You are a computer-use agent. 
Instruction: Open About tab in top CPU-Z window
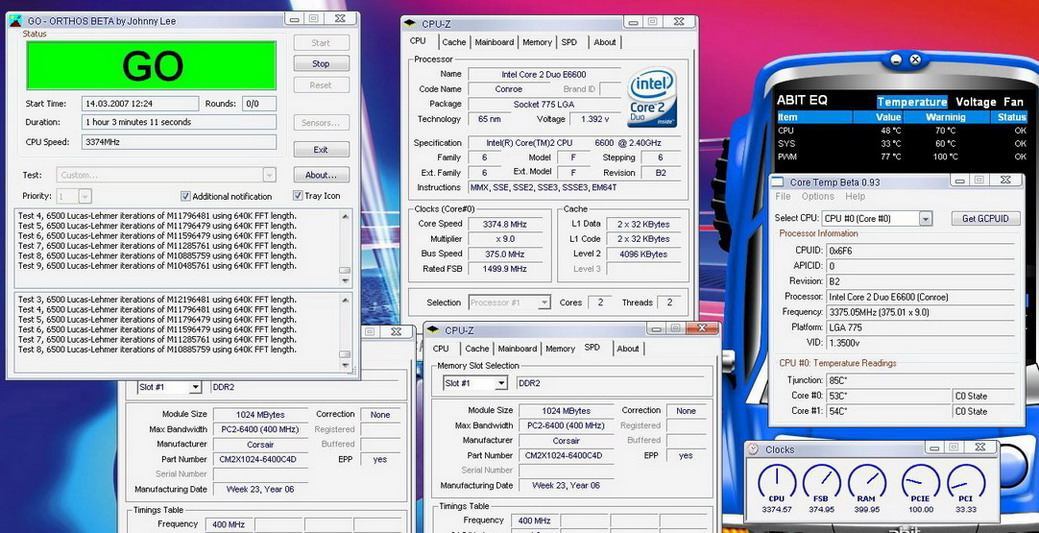pos(604,42)
